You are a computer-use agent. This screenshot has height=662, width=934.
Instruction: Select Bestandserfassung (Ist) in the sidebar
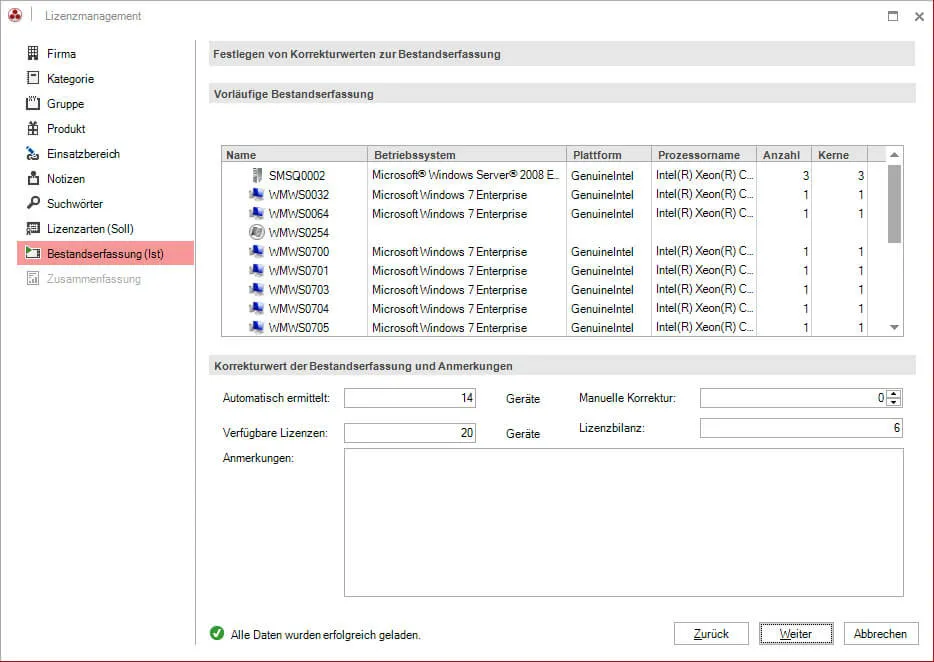pos(105,254)
